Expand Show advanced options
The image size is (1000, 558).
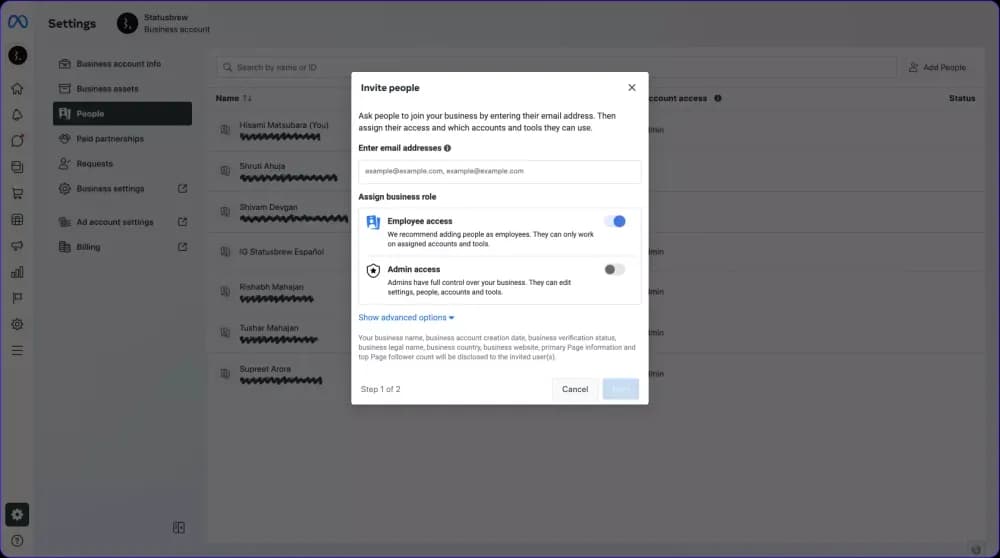pos(406,318)
